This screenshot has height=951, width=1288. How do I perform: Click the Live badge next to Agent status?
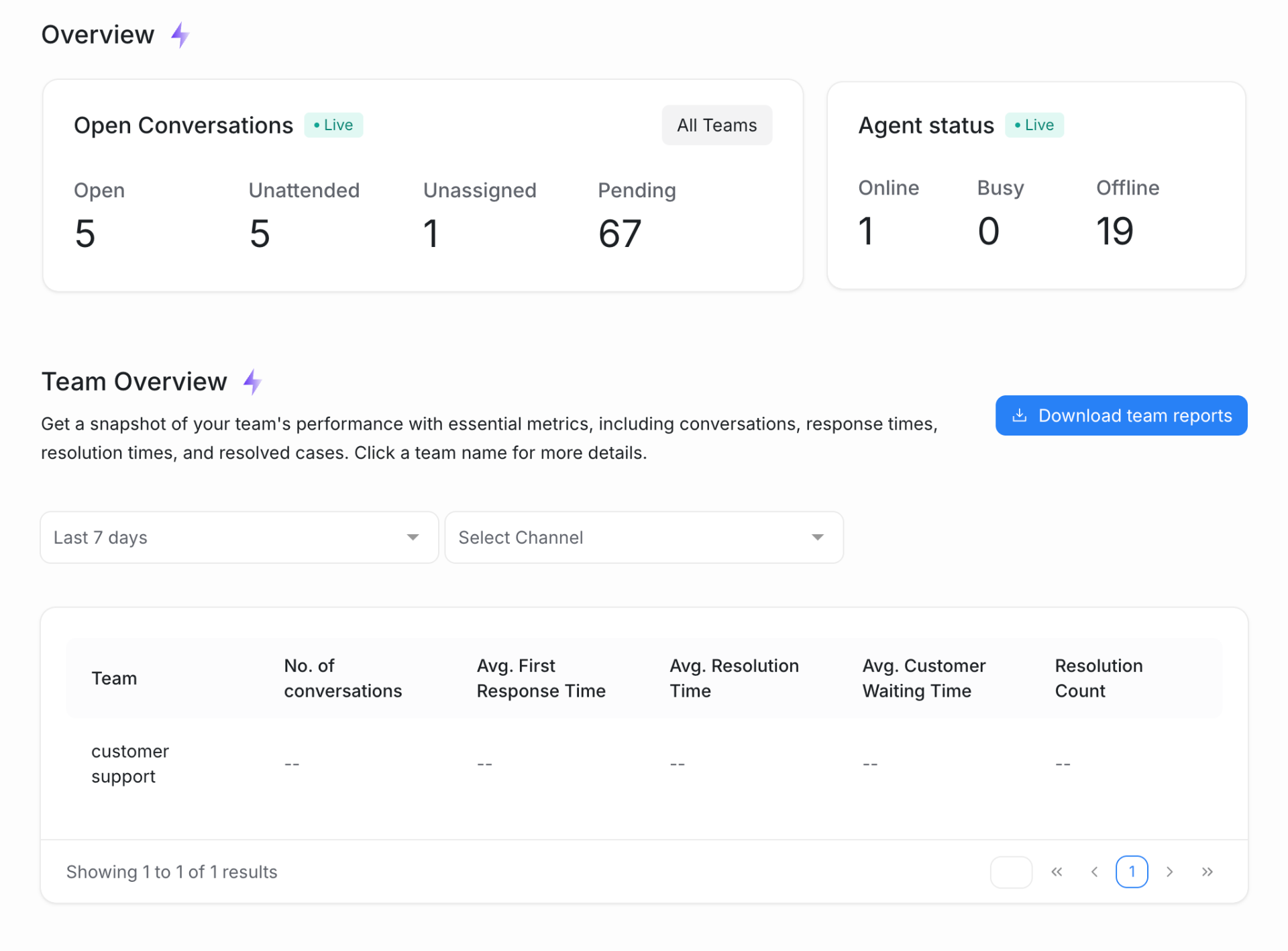click(1034, 125)
